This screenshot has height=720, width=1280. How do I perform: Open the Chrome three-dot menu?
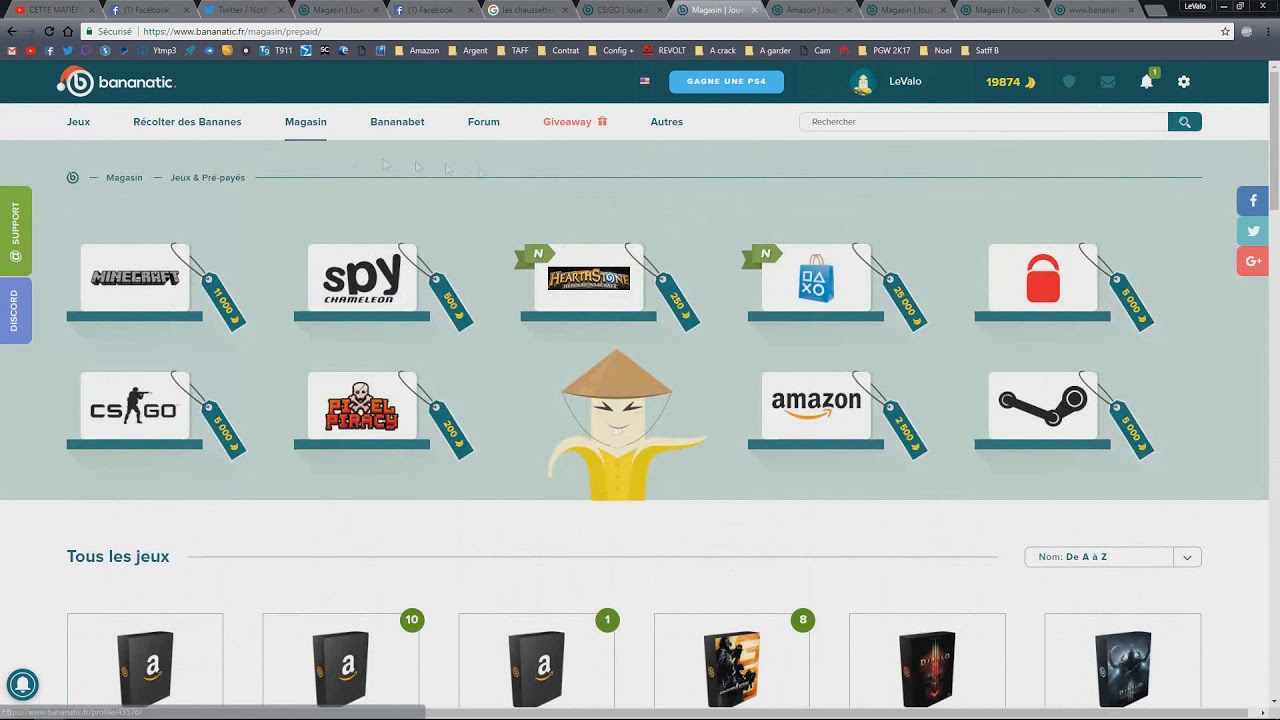[x=1268, y=31]
